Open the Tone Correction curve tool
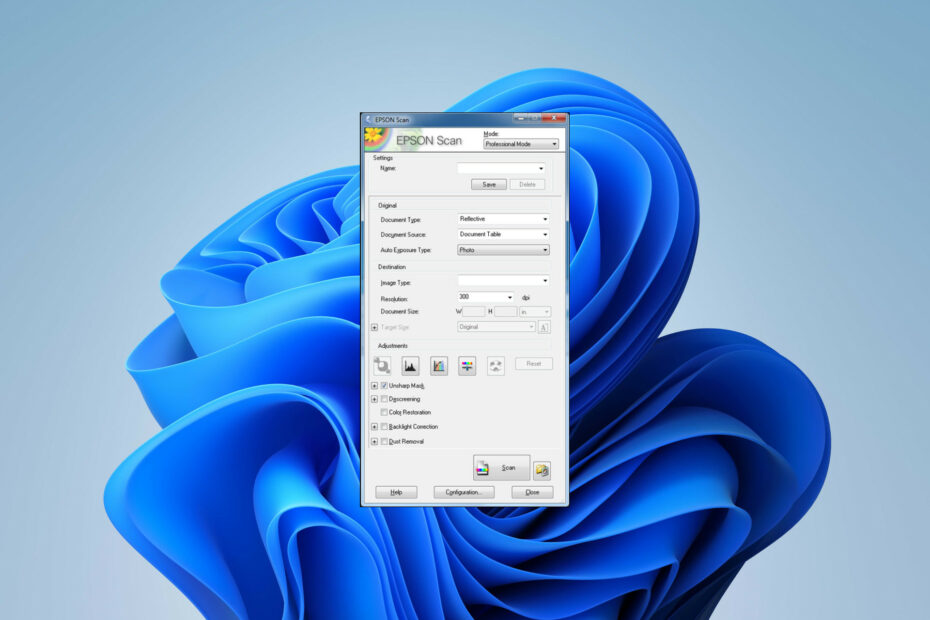 [439, 365]
